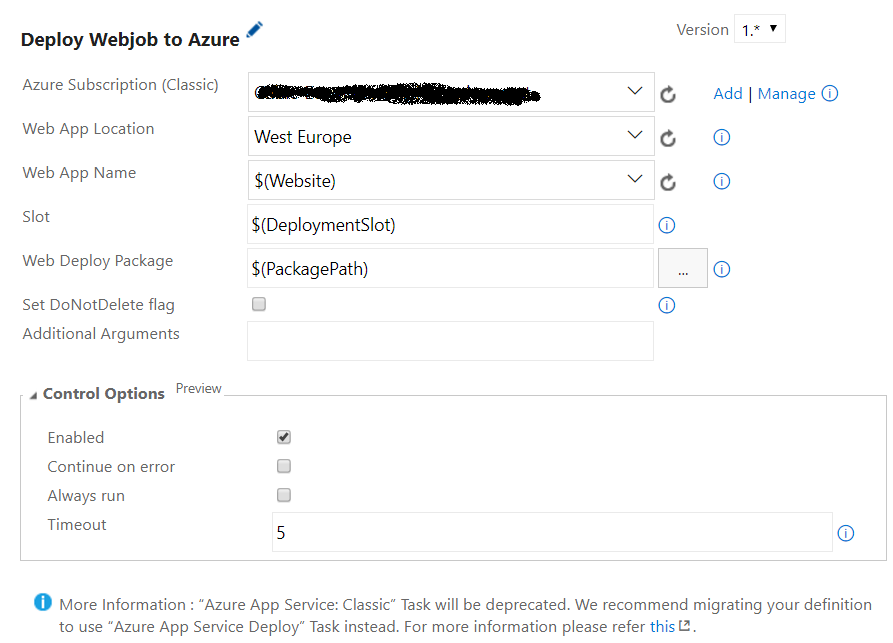Refresh the Web App Name list
This screenshot has height=643, width=893.
pos(668,182)
